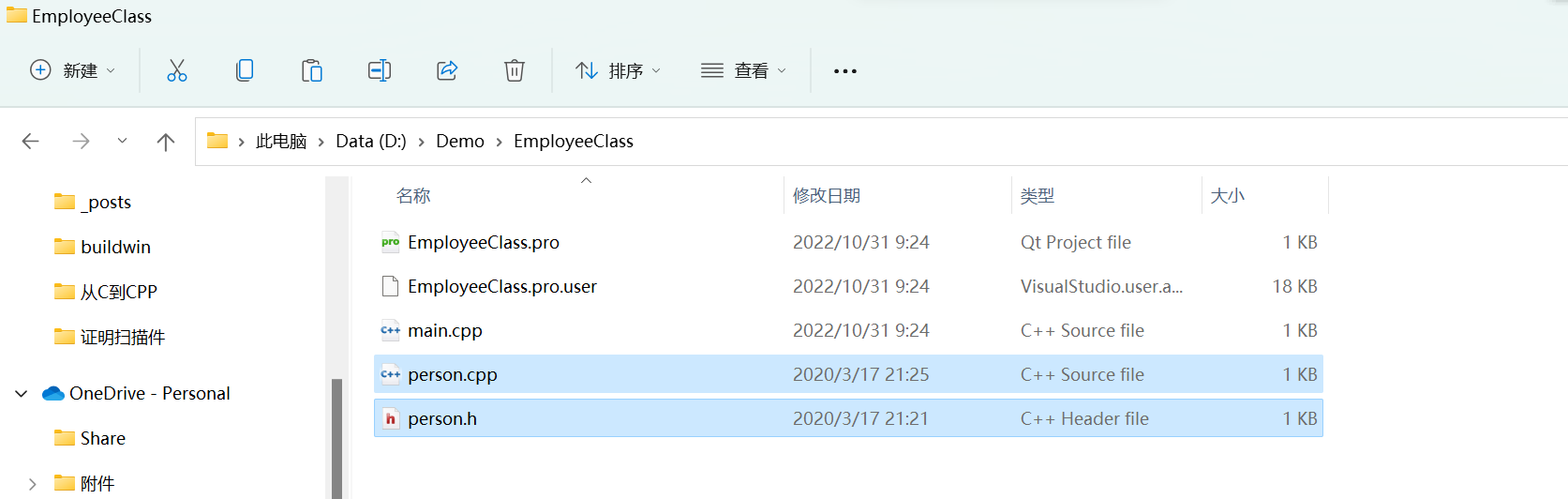Screen dimensions: 1568x499
Task: Click the Qt Project file type cell
Action: 1076,242
